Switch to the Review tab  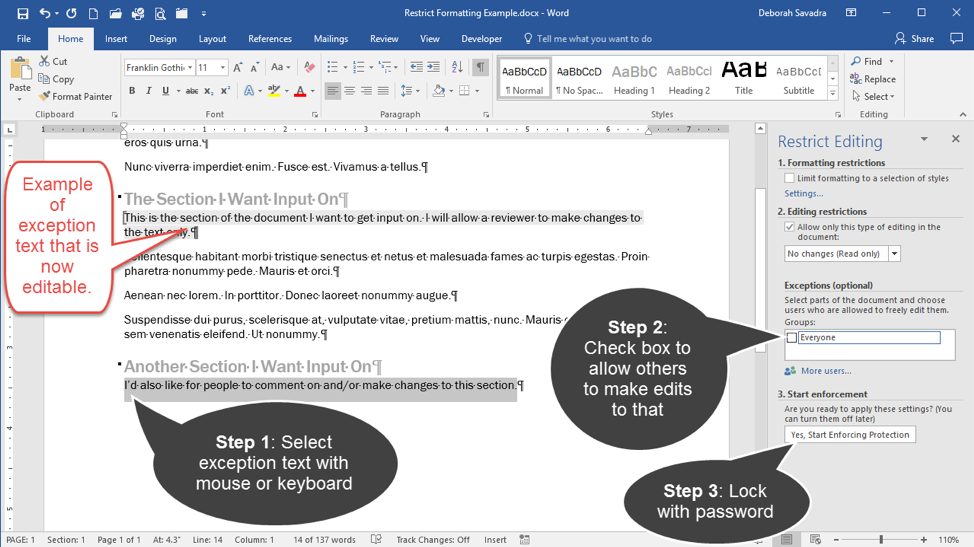(x=384, y=38)
